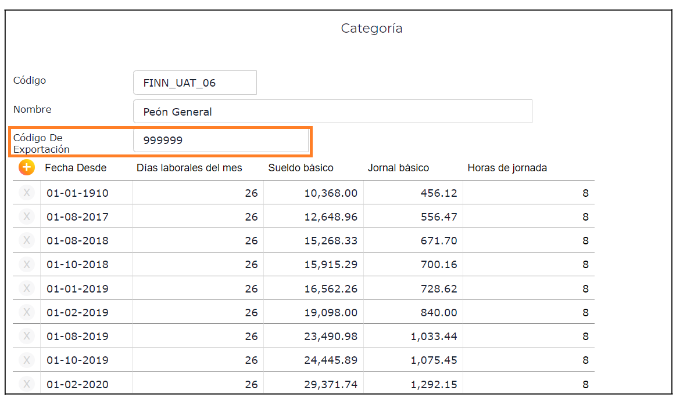
Task: Select the Jornal básico column header
Action: coord(398,168)
